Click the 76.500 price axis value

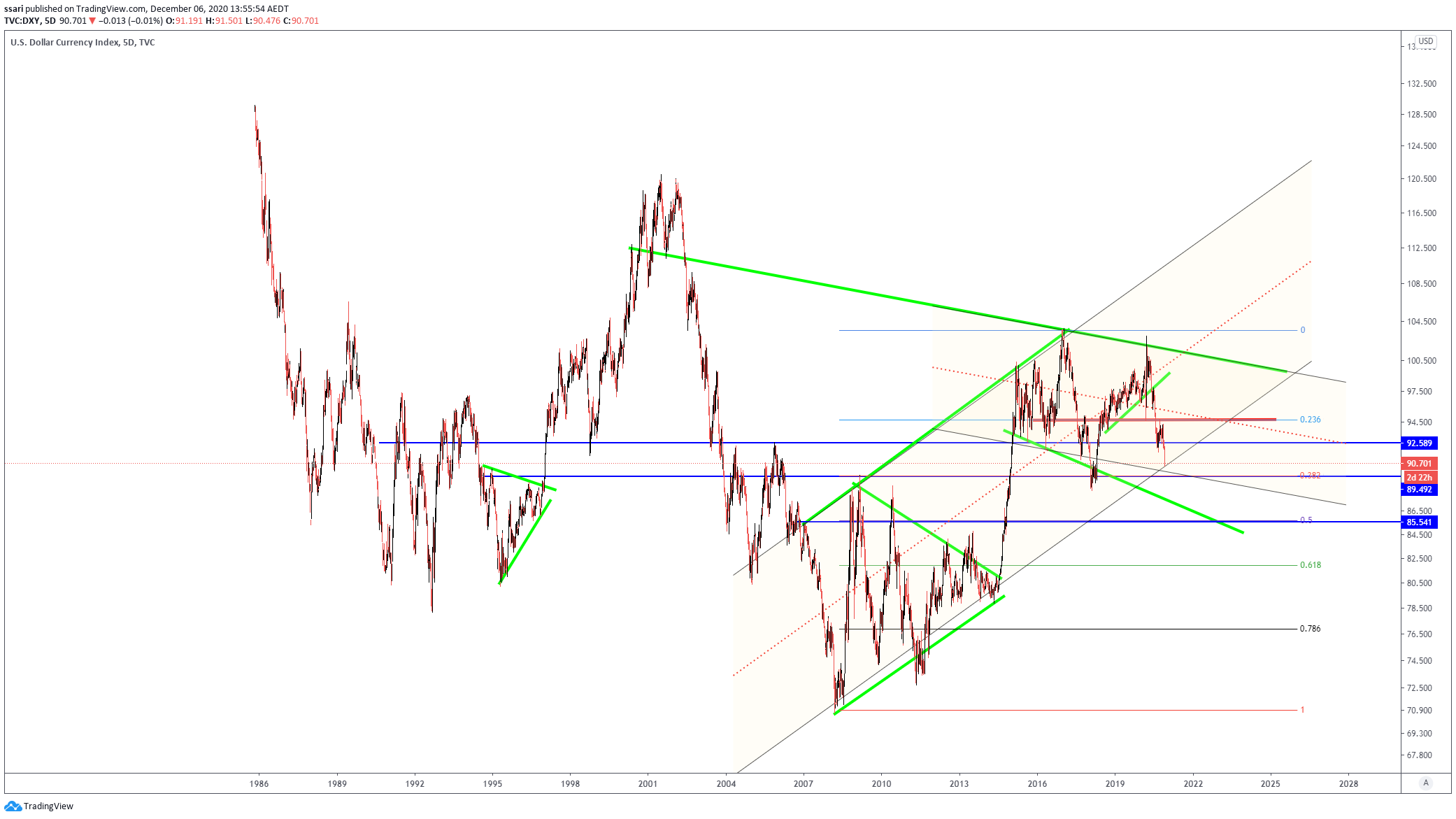(1420, 634)
